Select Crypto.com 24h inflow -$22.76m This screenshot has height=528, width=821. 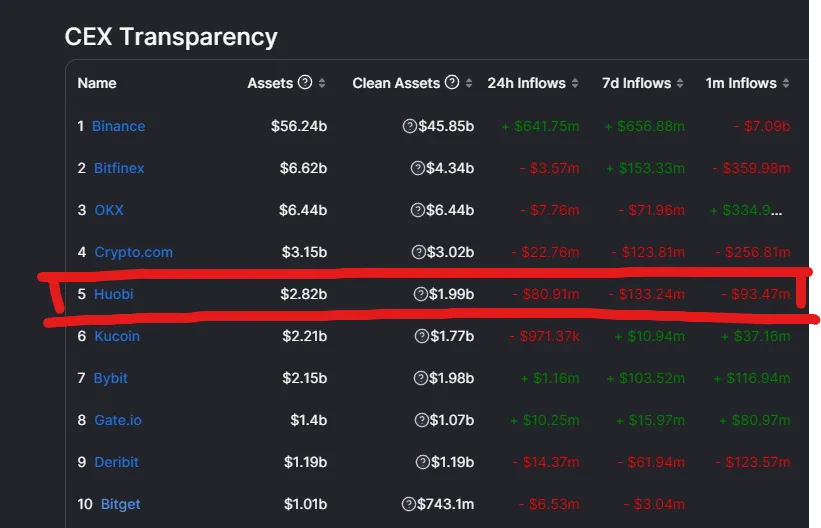[546, 252]
